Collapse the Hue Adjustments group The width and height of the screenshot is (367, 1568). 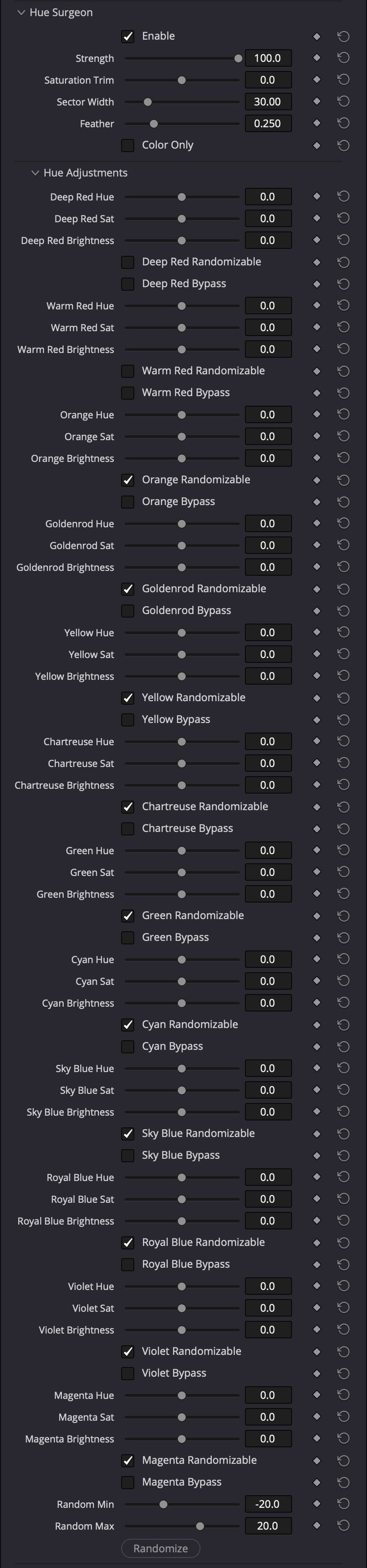(35, 172)
